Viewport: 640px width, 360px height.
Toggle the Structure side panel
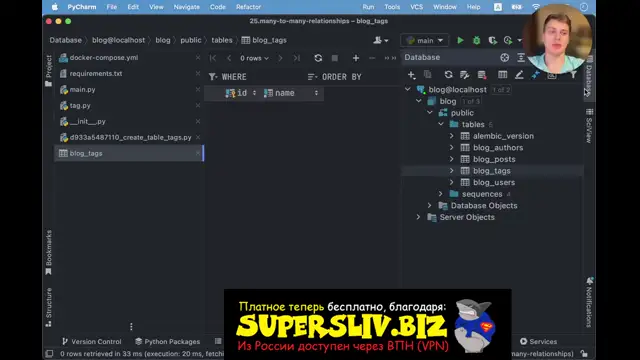pyautogui.click(x=49, y=307)
